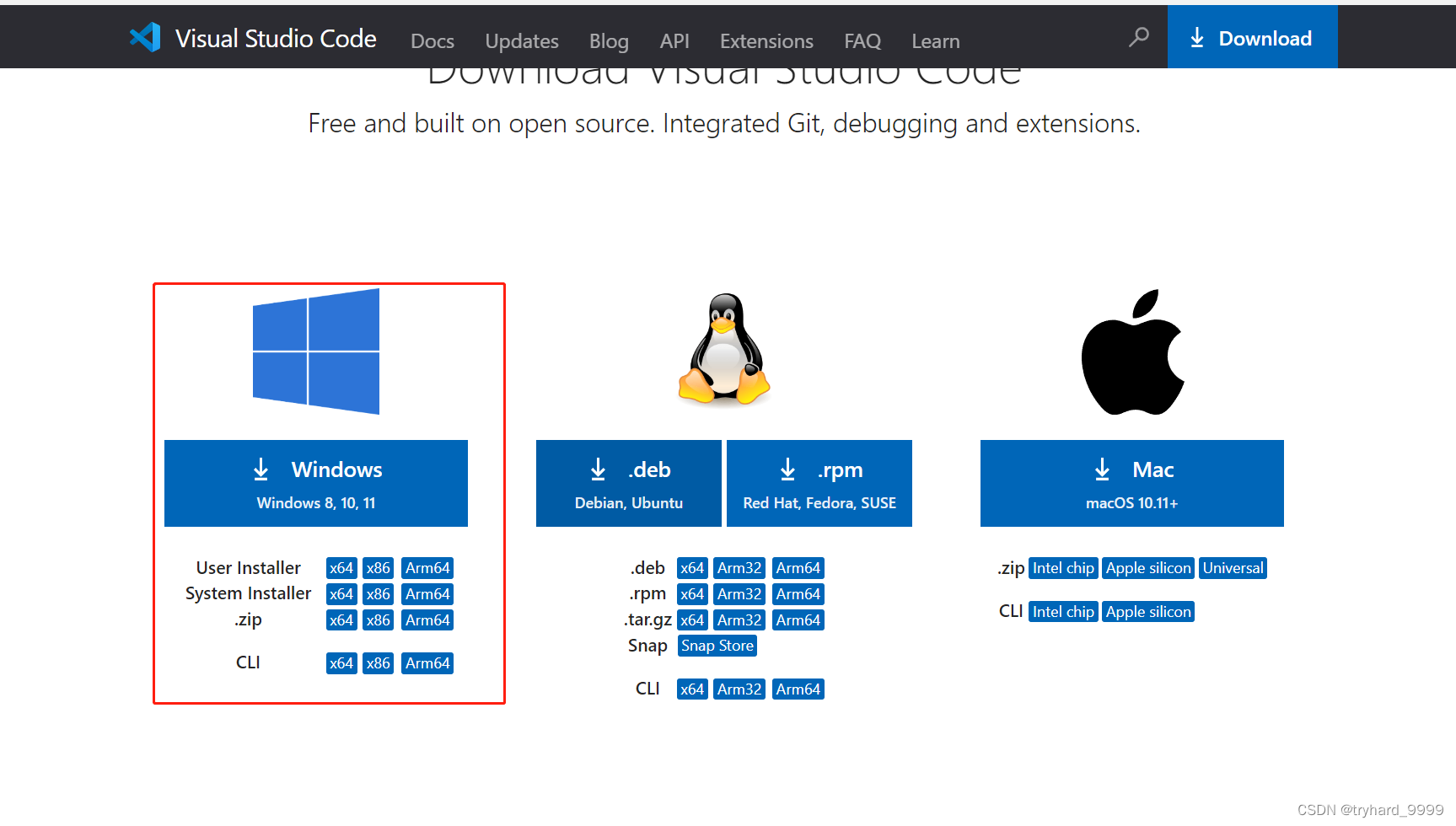1456x826 pixels.
Task: Select x86 for Windows .zip
Action: tap(379, 620)
